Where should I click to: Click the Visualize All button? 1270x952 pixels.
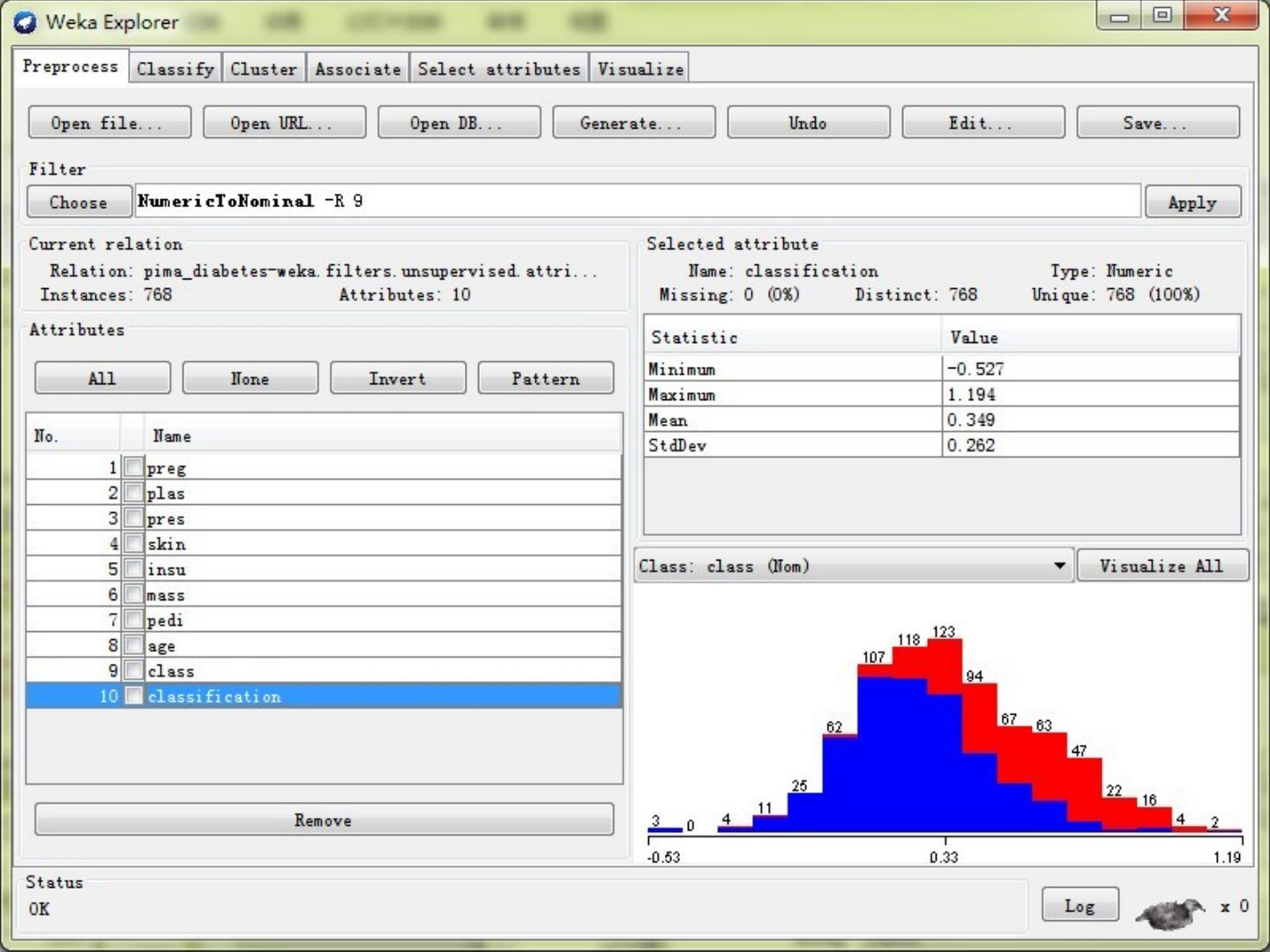(1161, 566)
